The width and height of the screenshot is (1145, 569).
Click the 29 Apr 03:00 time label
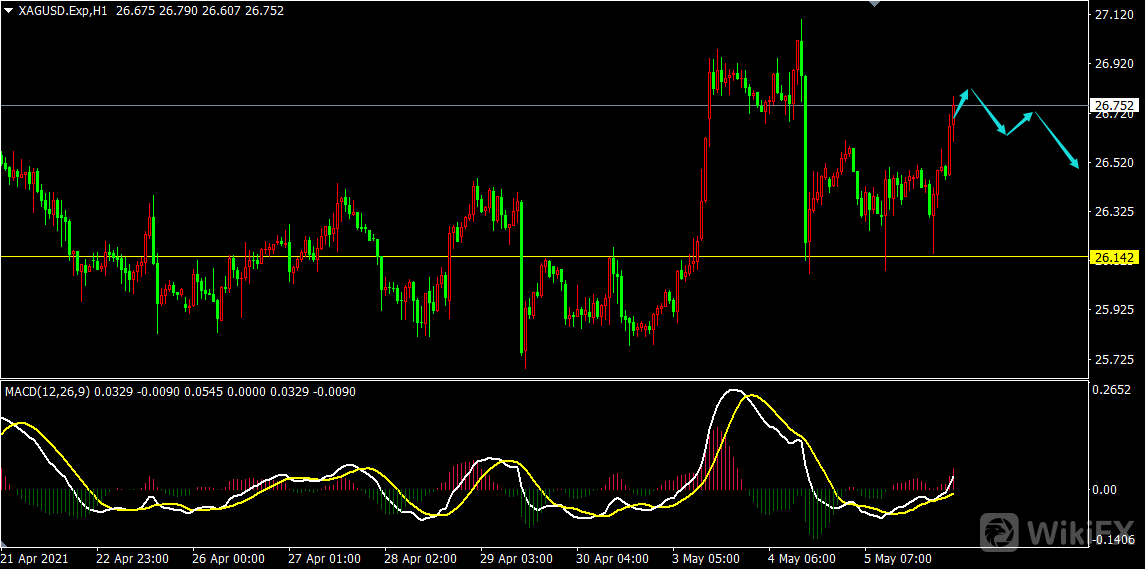click(x=514, y=558)
